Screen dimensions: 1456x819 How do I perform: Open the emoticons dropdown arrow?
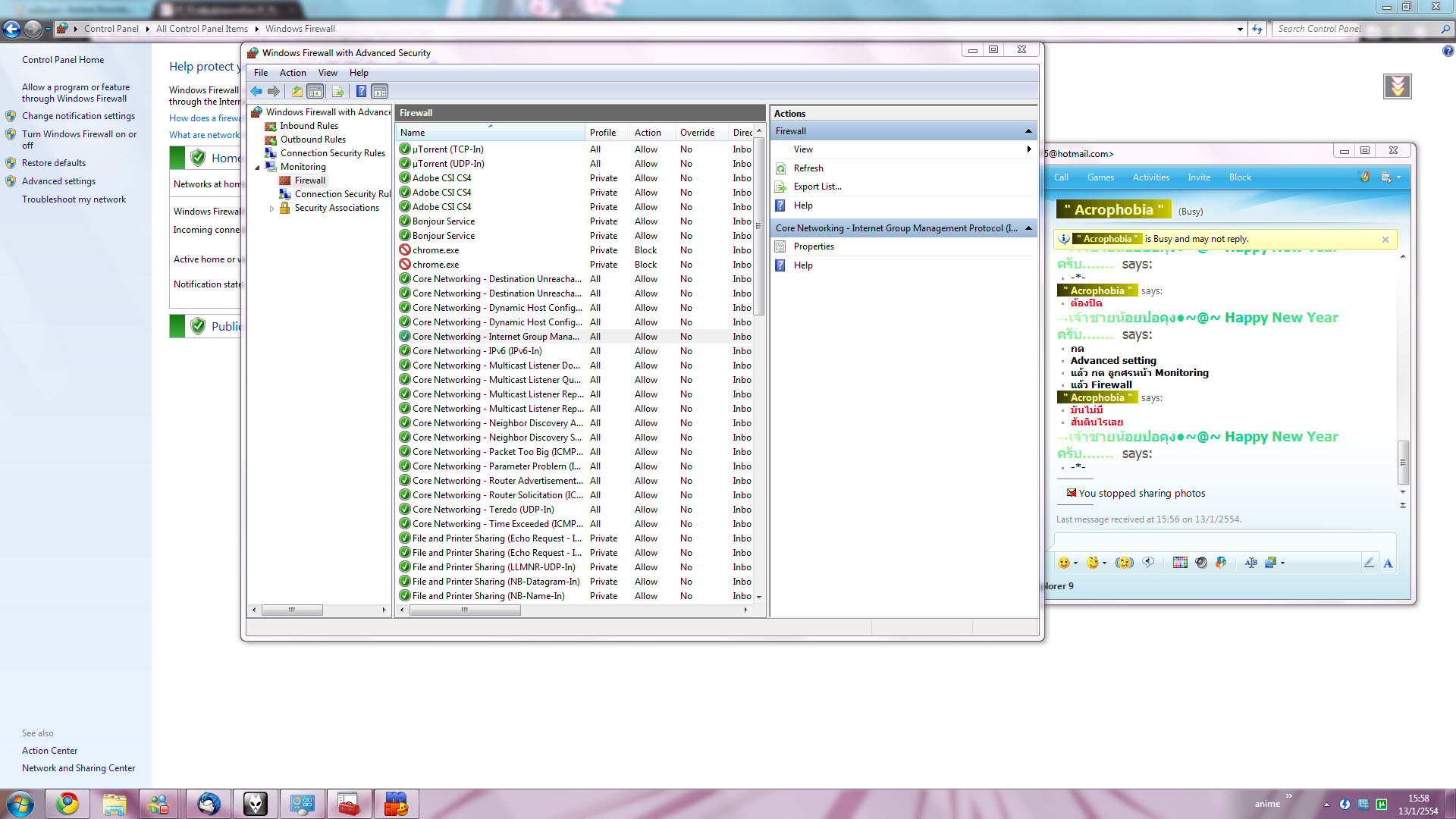click(1075, 563)
